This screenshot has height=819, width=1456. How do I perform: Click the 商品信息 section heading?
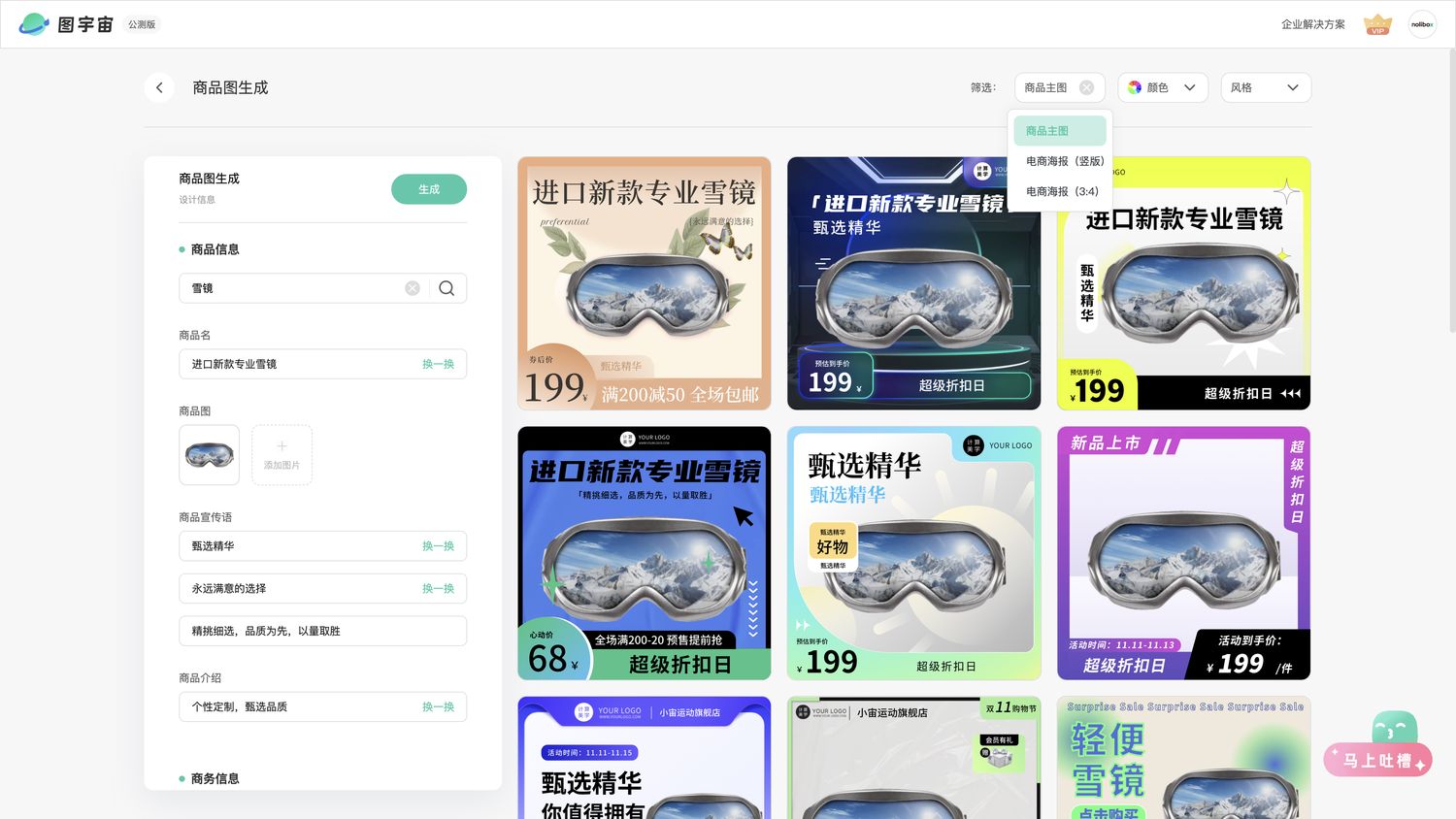coord(215,249)
